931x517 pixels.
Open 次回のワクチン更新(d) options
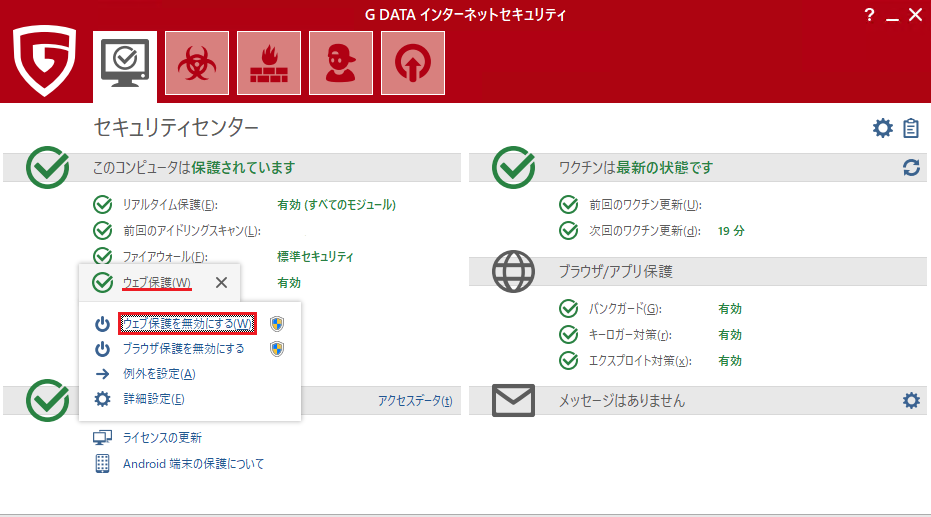644,231
